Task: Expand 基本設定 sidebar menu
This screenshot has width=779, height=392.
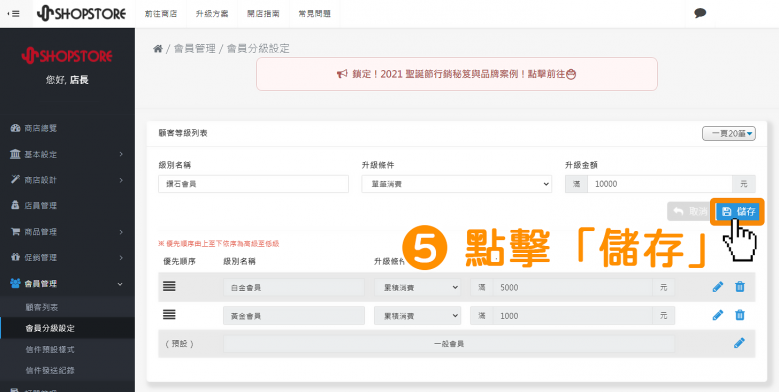Action: (67, 155)
